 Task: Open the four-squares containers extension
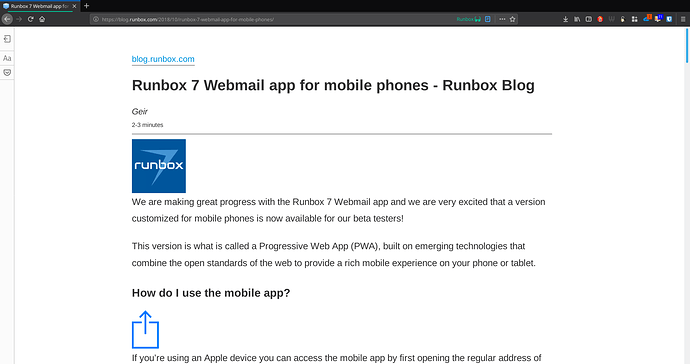(x=635, y=19)
